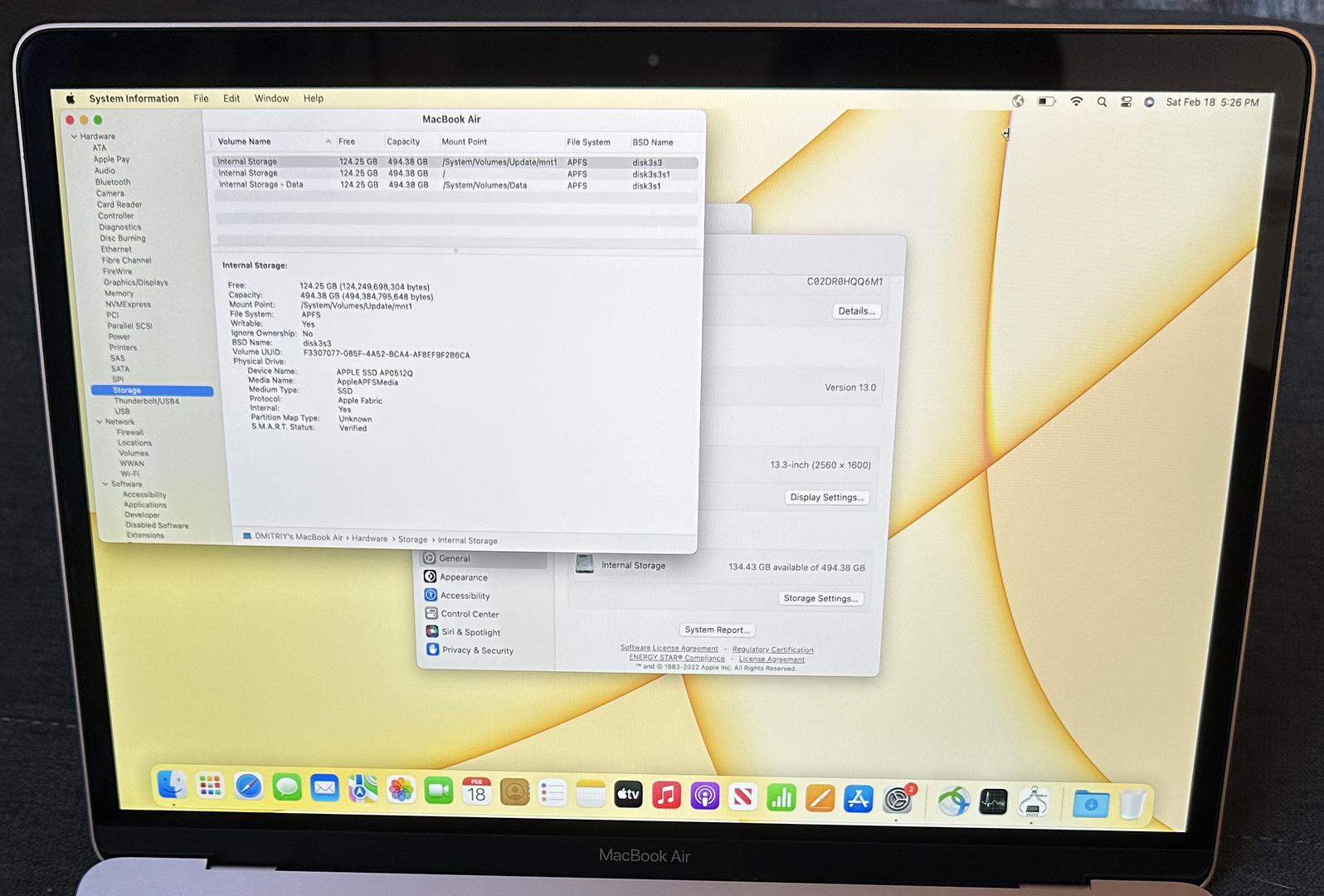Open the Software License Agreement link
The height and width of the screenshot is (896, 1324).
(669, 648)
